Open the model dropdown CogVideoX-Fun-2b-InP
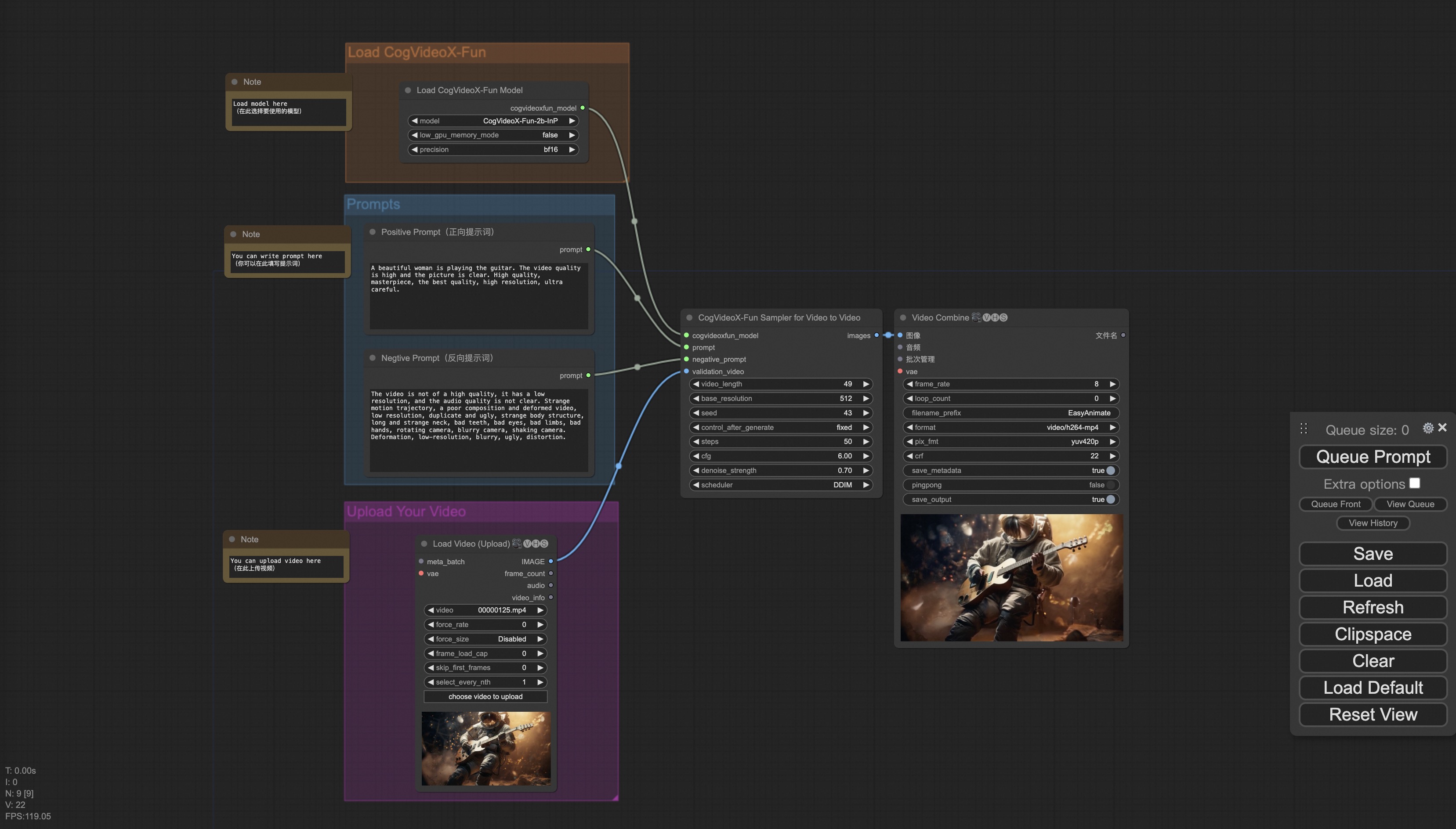Viewport: 1456px width, 829px height. click(493, 121)
